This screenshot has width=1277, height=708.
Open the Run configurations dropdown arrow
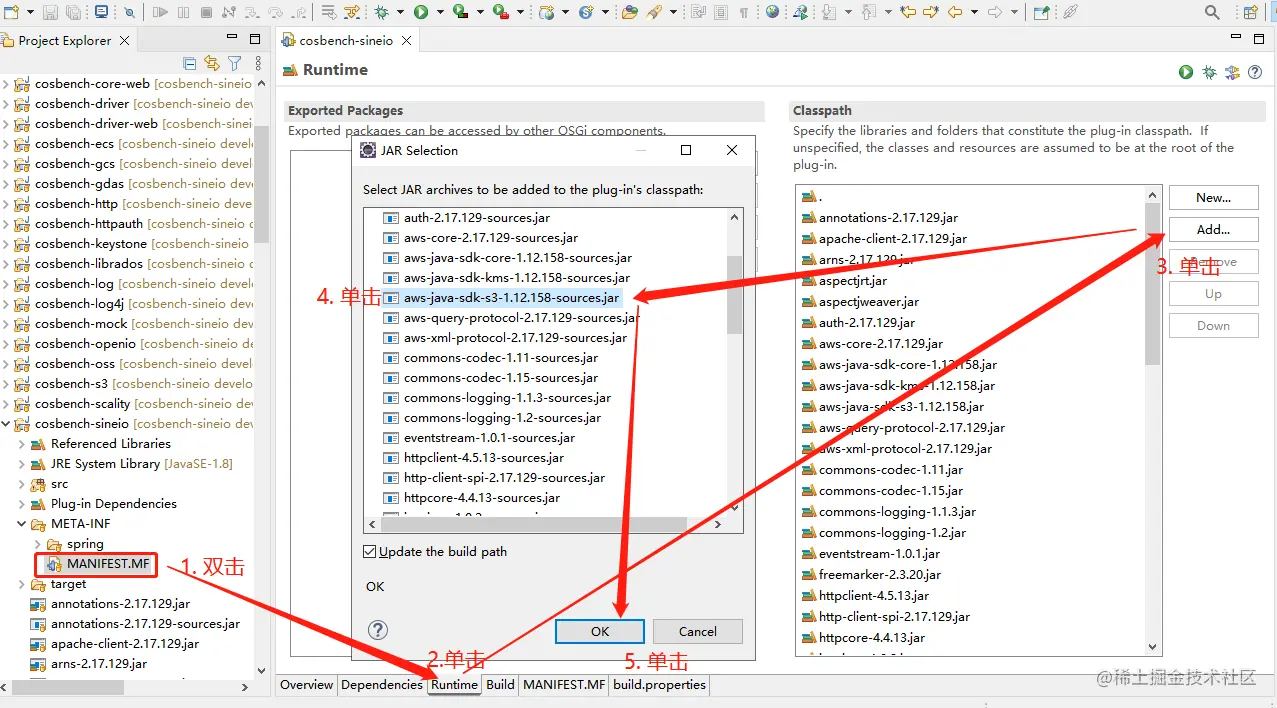tap(439, 12)
